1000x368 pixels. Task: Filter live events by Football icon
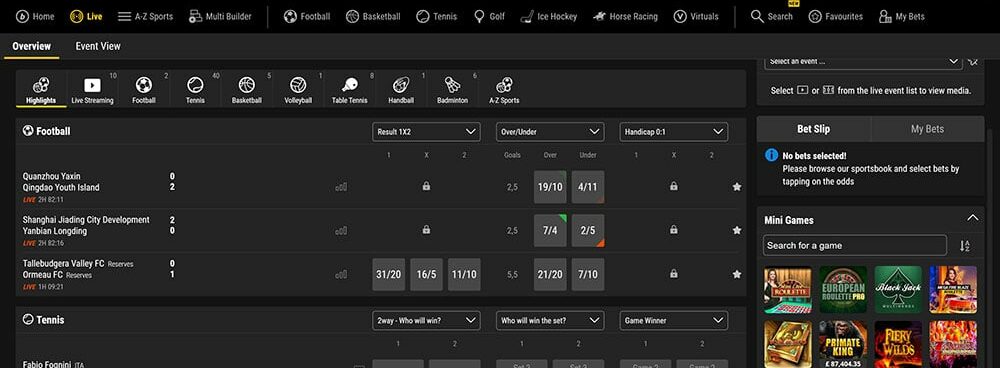[143, 90]
